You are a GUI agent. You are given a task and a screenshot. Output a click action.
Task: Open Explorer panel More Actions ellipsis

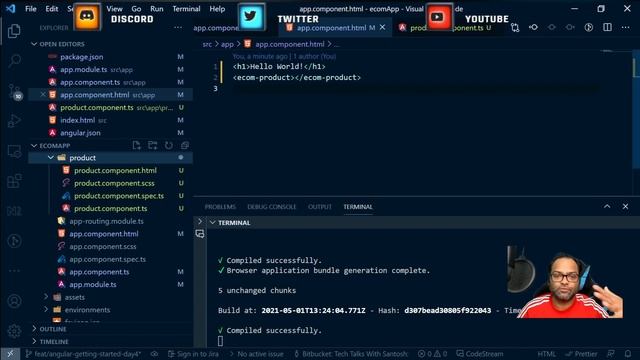coord(178,28)
